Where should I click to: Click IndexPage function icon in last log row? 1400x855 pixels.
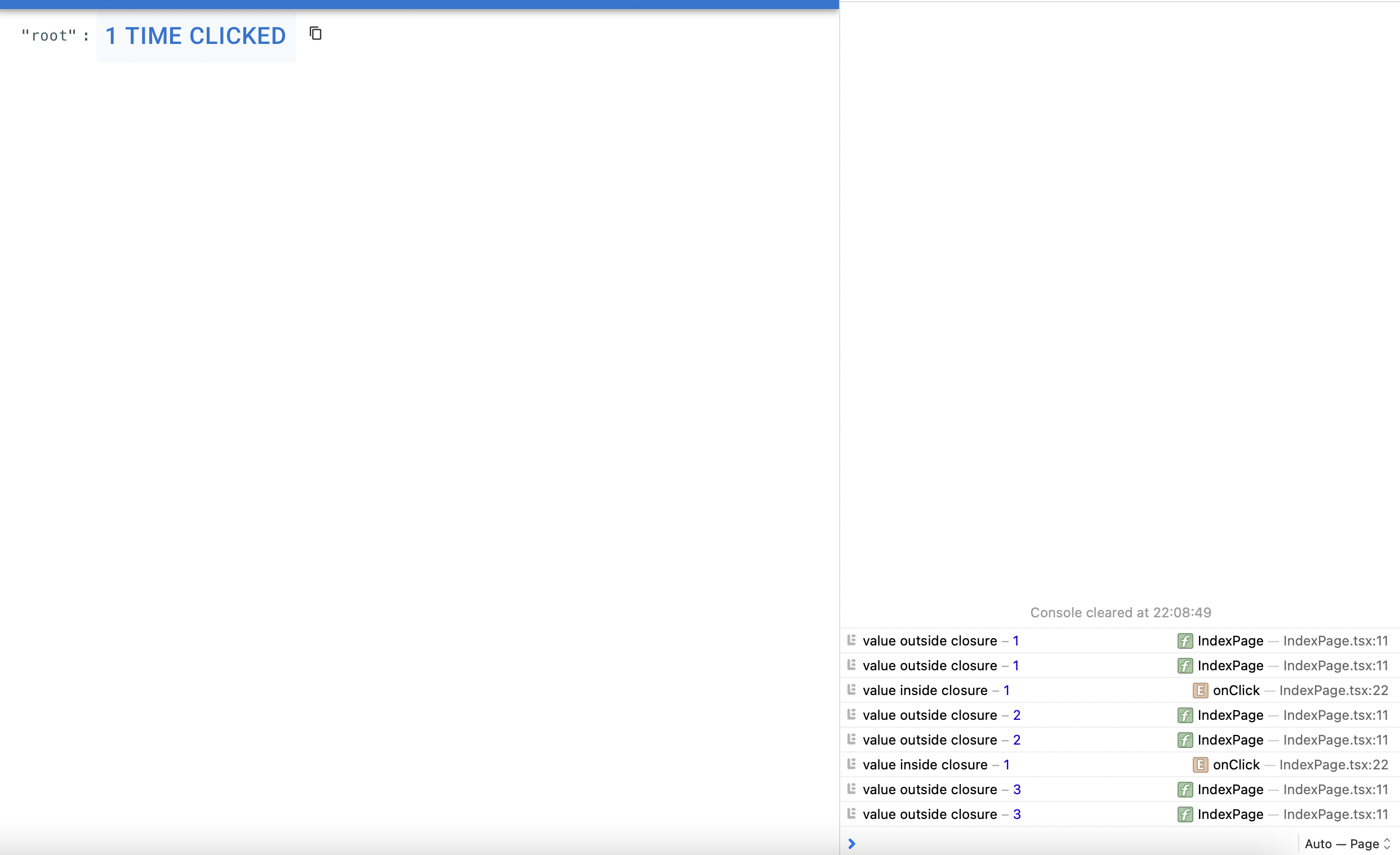(1185, 814)
